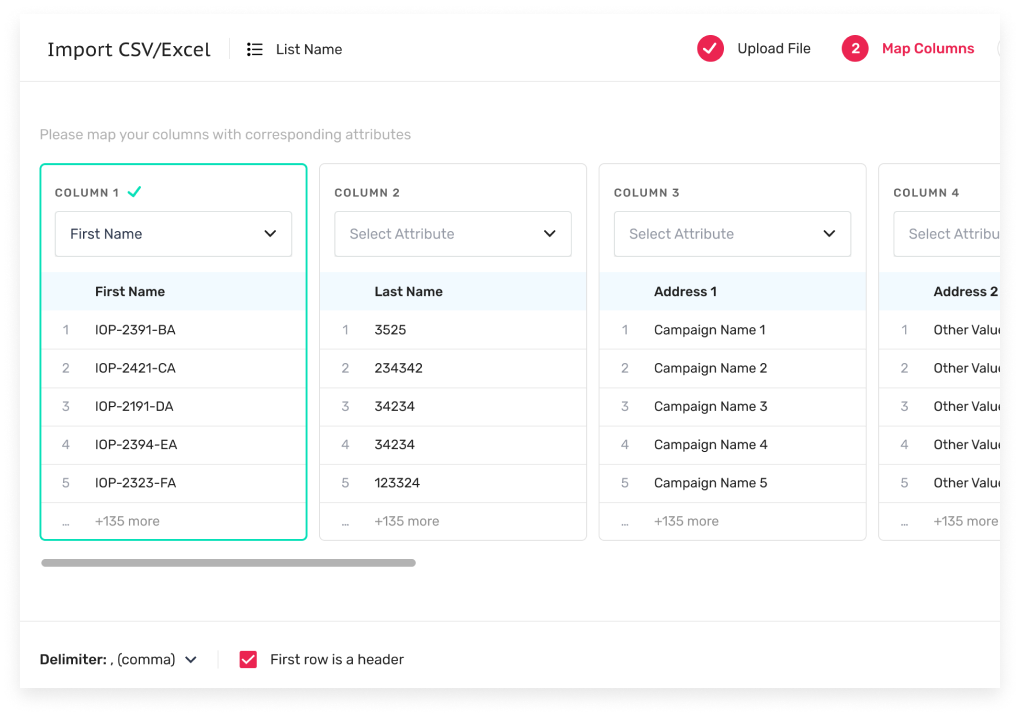Screen dimensions: 1020x716
Task: Click the COLUMN 4 label
Action: point(926,192)
